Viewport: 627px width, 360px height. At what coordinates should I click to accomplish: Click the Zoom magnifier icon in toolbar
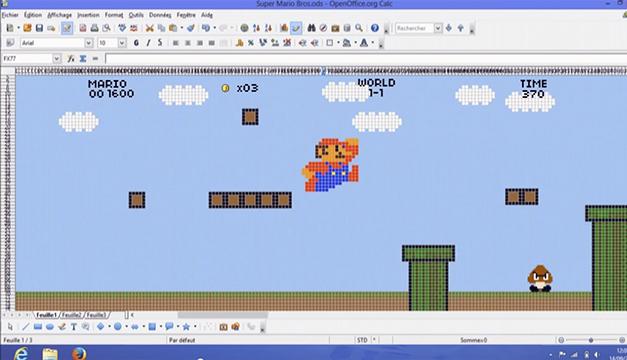[359, 28]
